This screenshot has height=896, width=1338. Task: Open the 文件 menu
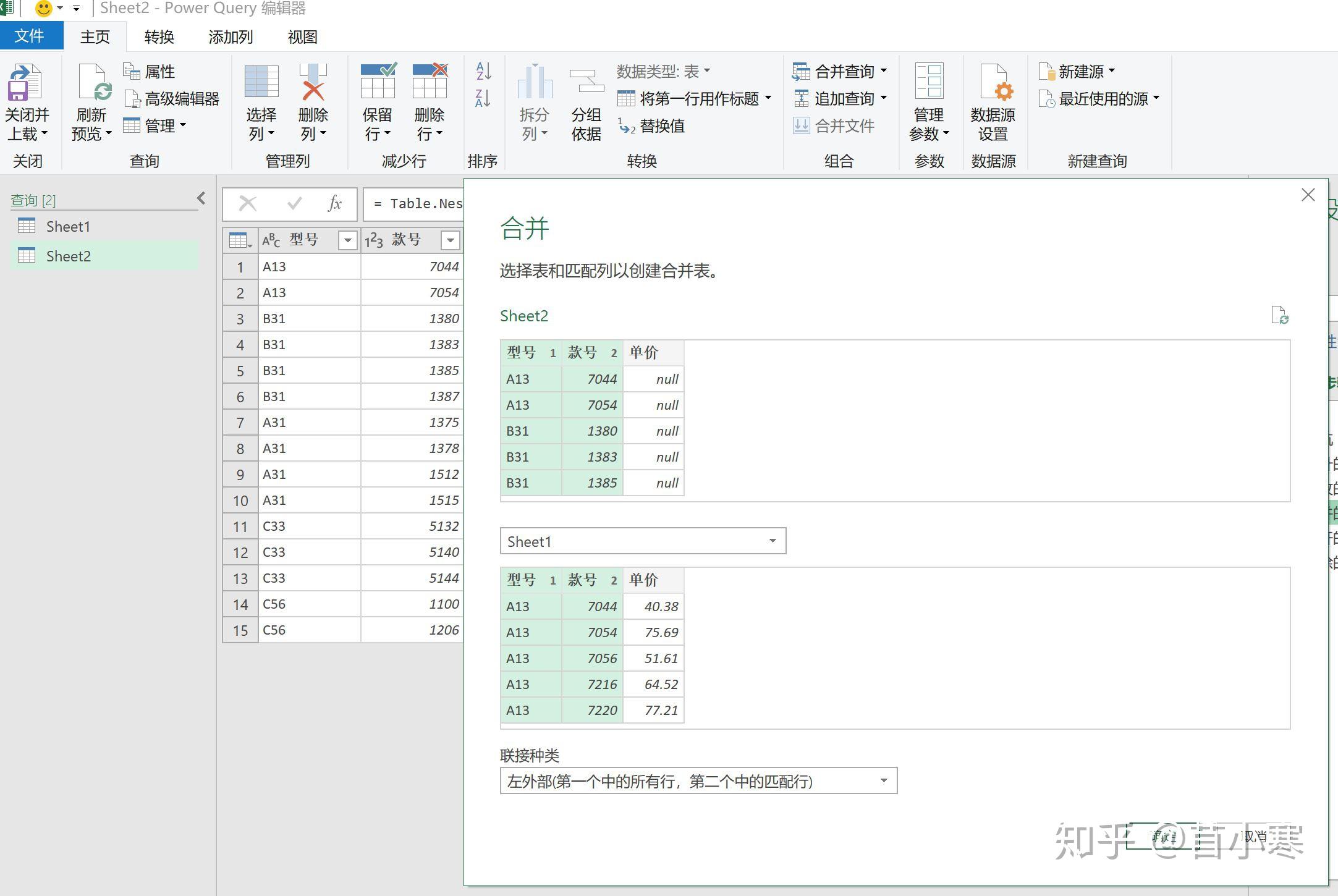click(30, 35)
